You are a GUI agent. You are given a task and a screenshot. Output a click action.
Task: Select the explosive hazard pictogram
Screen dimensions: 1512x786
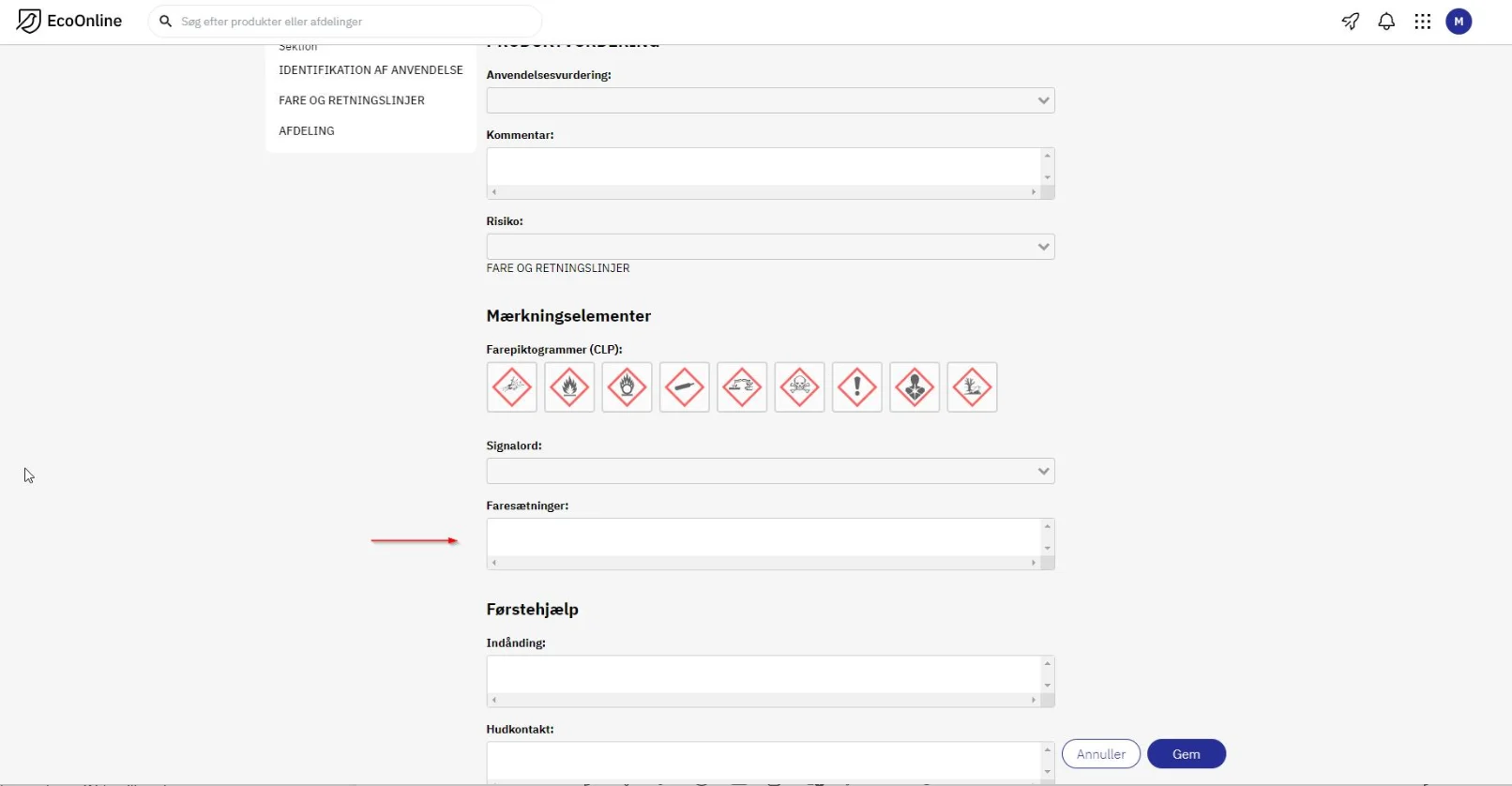(512, 387)
